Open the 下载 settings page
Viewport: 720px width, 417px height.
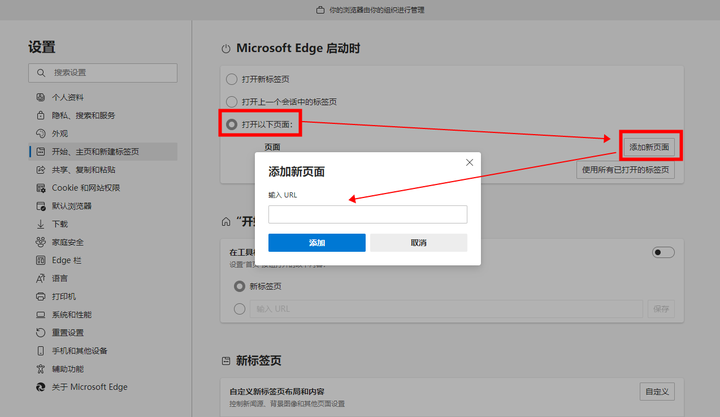tap(103, 224)
